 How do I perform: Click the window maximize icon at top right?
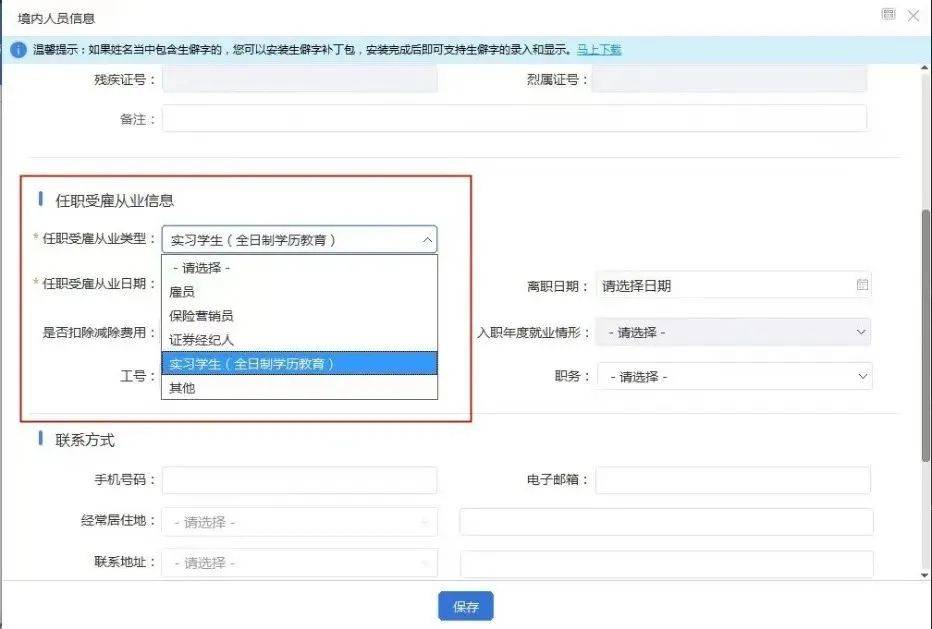coord(888,15)
